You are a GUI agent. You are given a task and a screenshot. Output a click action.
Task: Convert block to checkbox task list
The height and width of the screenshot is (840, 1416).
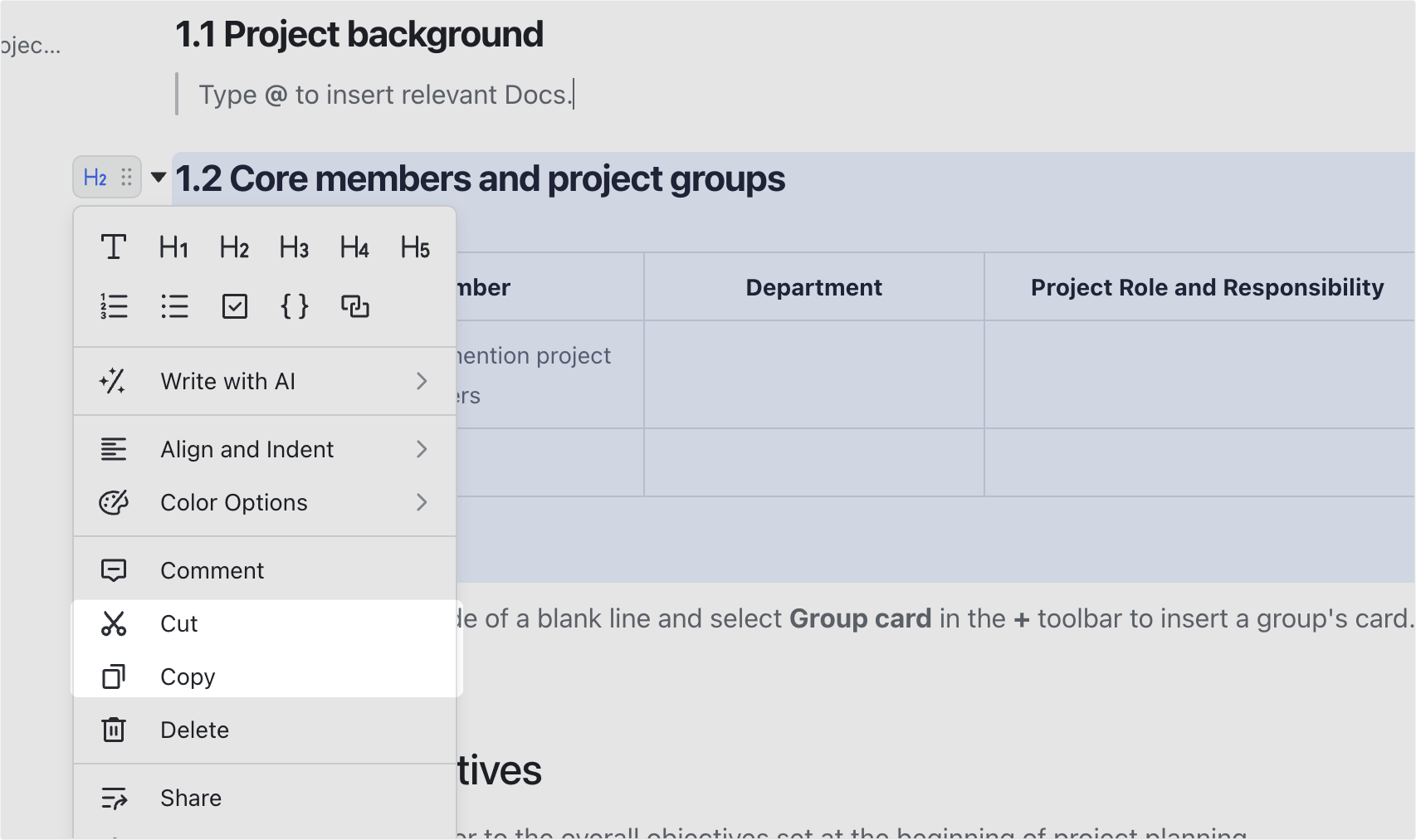point(235,306)
